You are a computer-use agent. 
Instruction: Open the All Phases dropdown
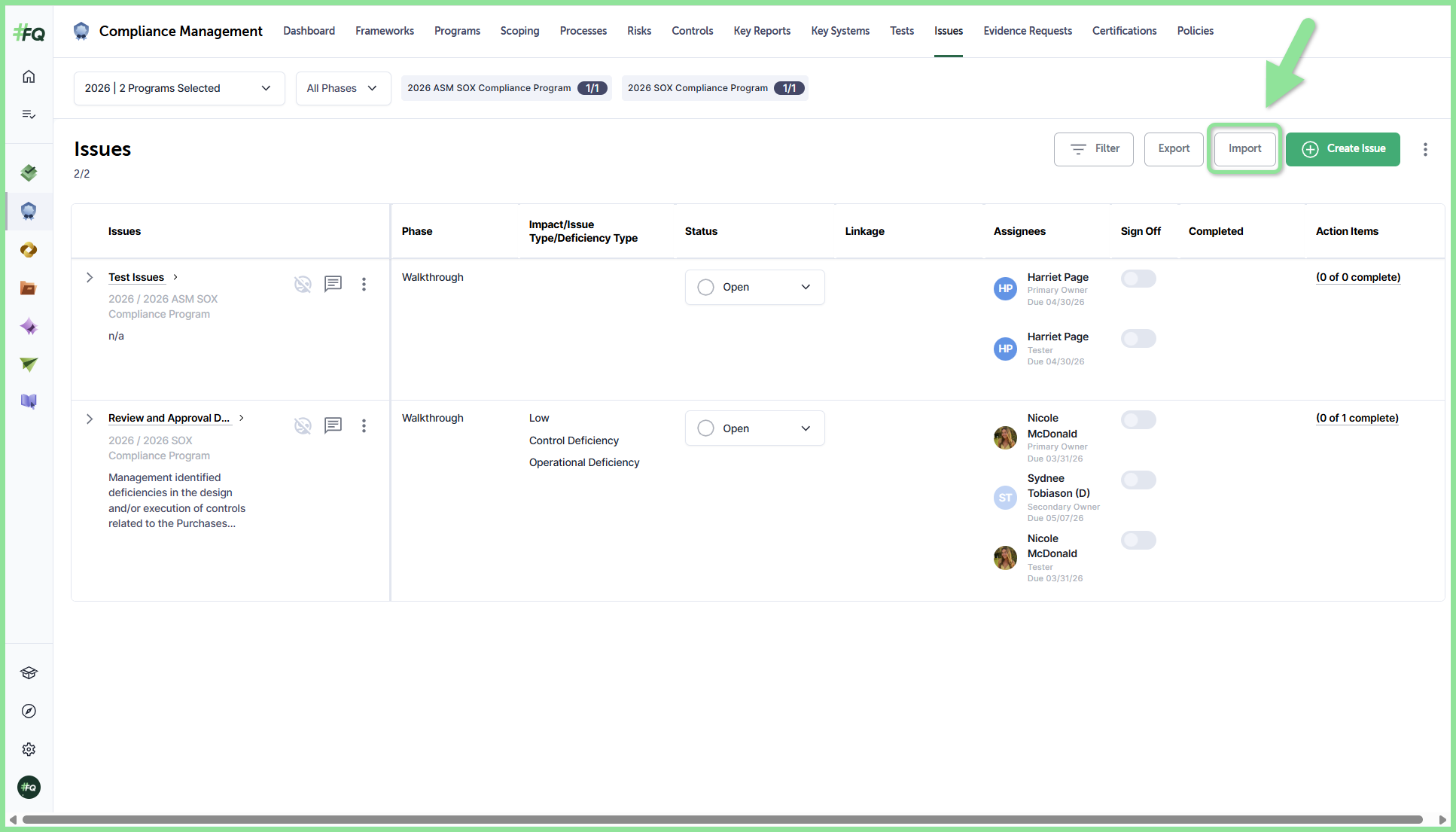click(x=343, y=88)
